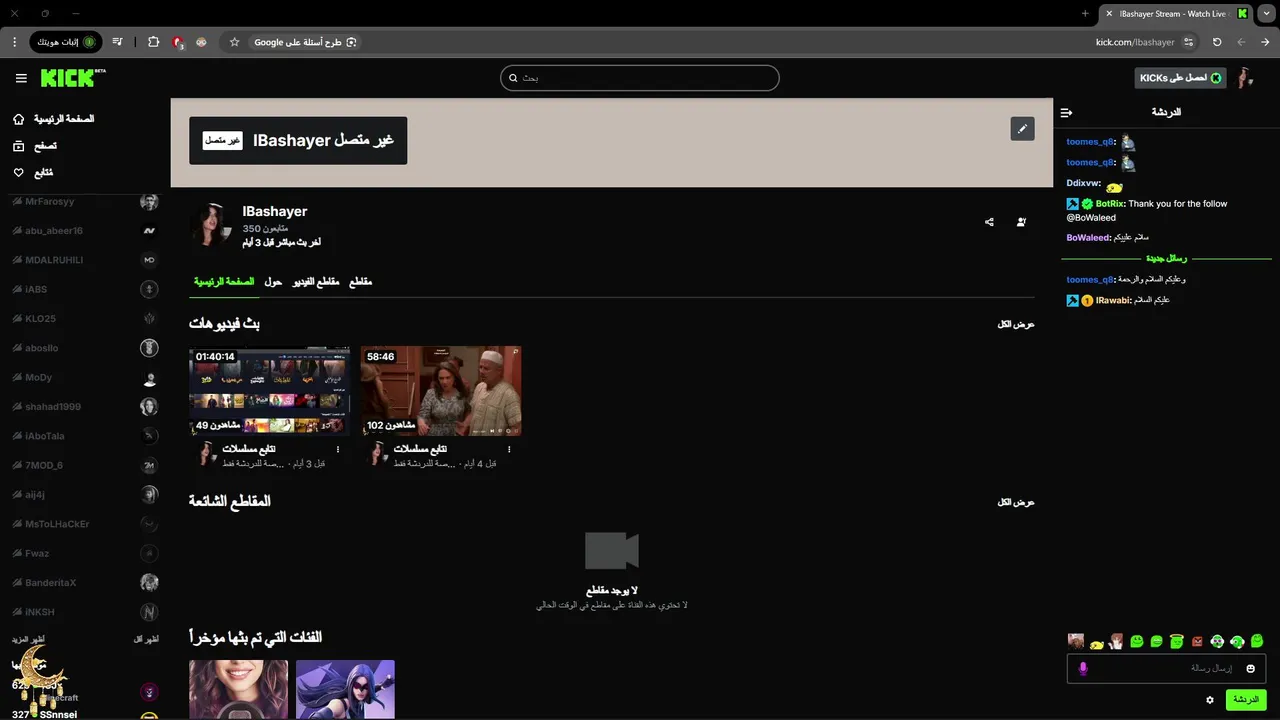Open the woman portrait category thumbnail
Screen dimensions: 1280x720
[238, 689]
